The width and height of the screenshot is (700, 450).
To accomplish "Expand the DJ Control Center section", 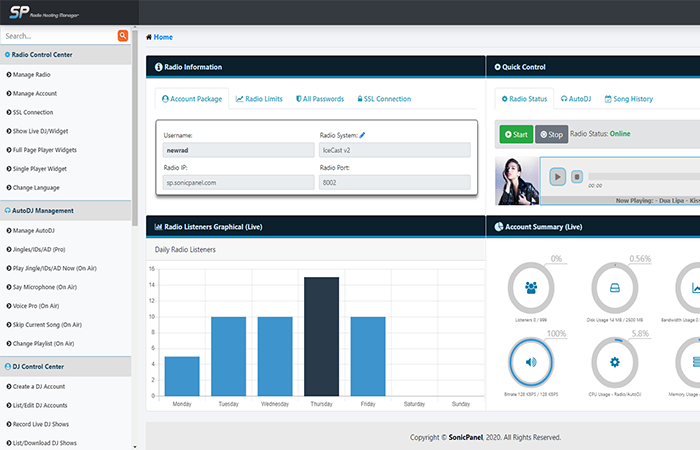I will (65, 367).
